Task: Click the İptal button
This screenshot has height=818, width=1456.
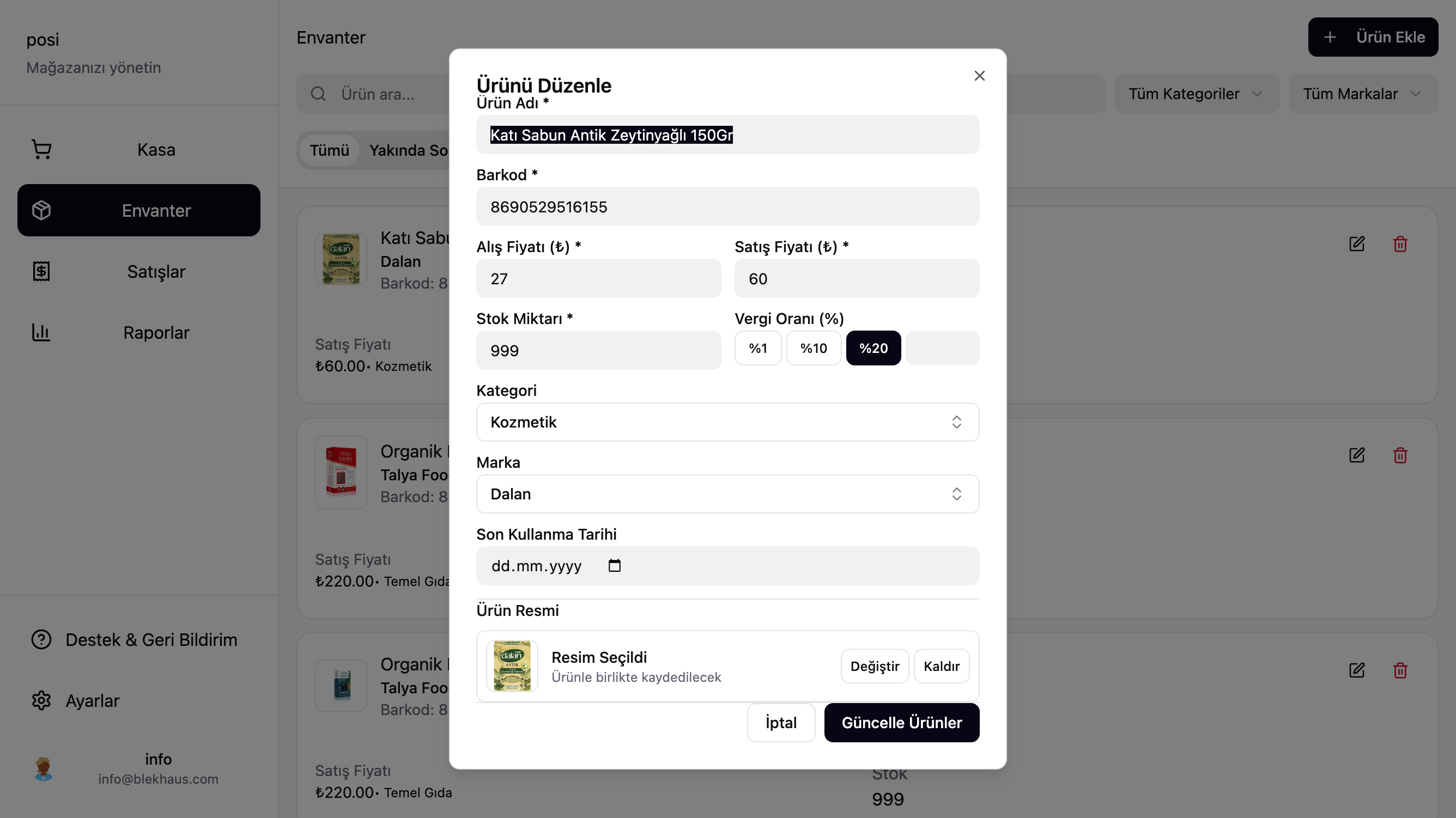Action: click(x=780, y=723)
